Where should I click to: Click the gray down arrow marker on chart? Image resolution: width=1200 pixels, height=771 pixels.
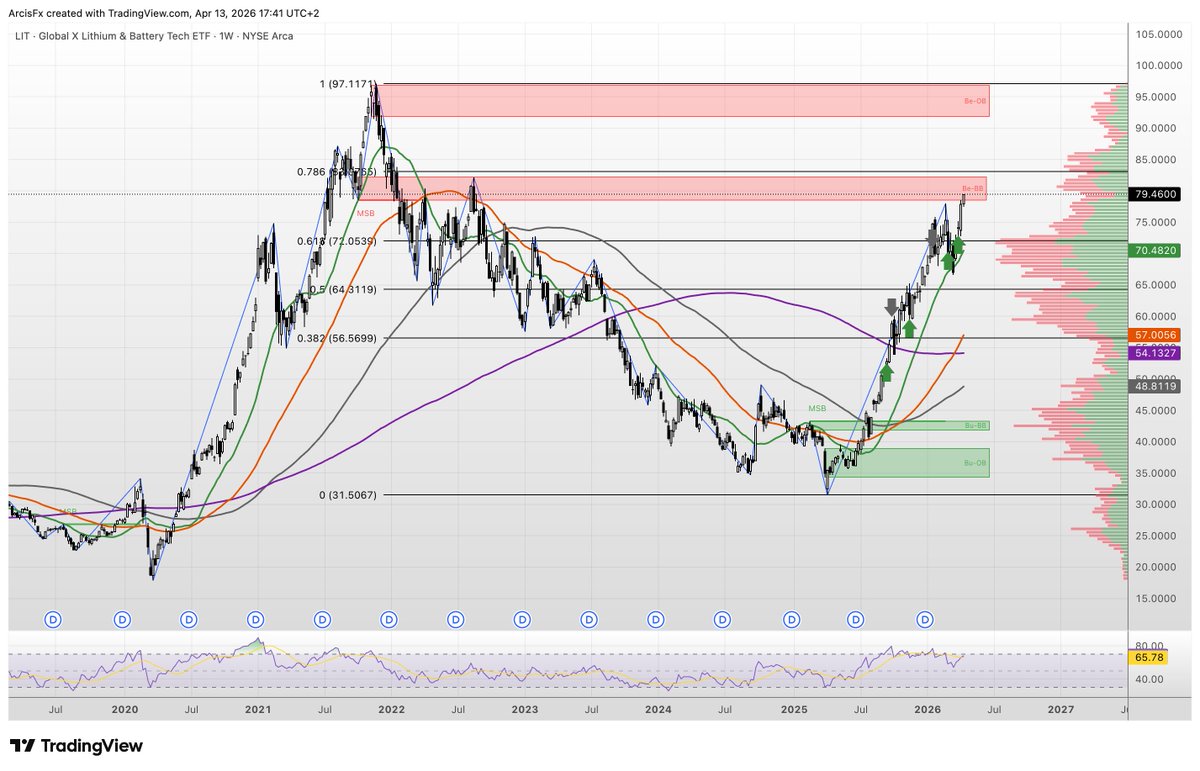(891, 307)
